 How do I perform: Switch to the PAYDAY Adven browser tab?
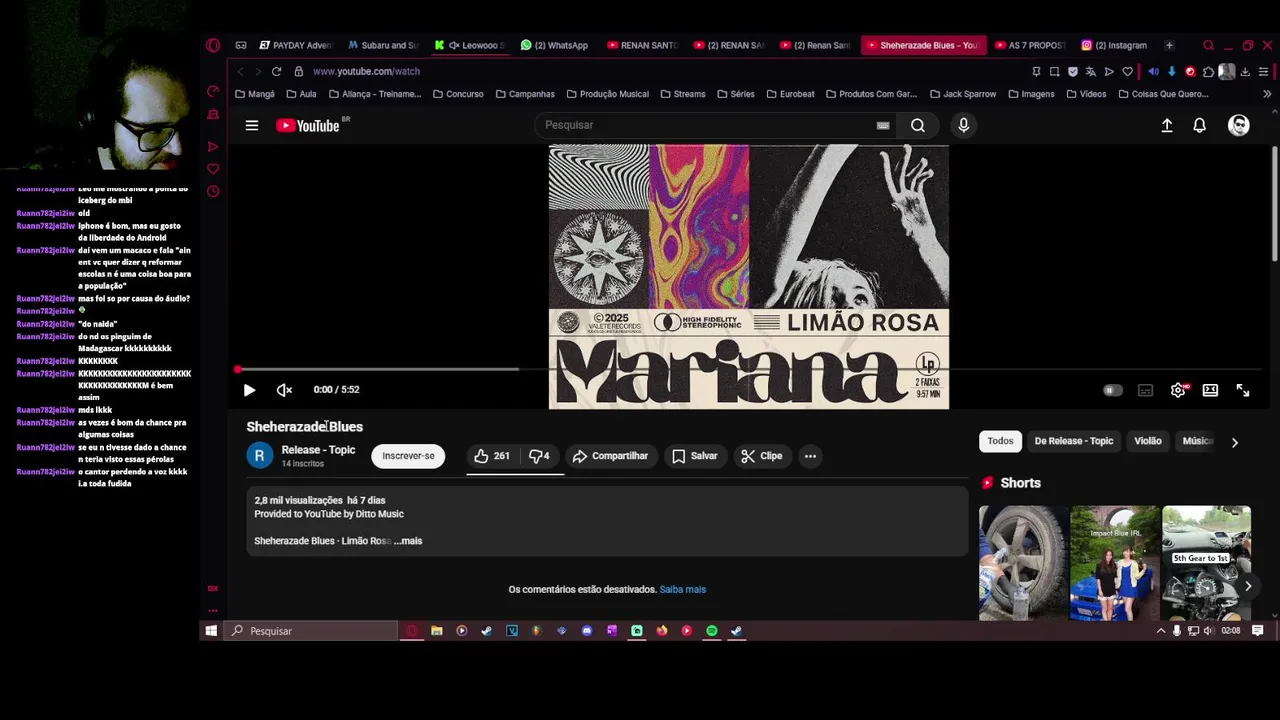click(296, 45)
